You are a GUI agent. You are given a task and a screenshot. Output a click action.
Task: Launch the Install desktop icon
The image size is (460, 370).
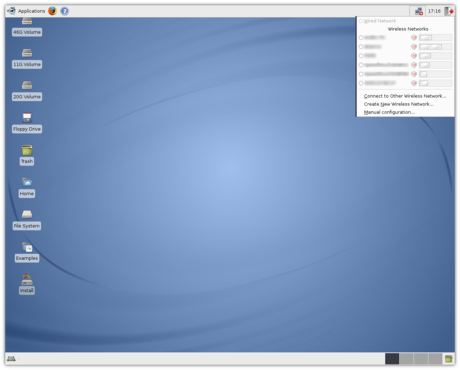click(27, 284)
